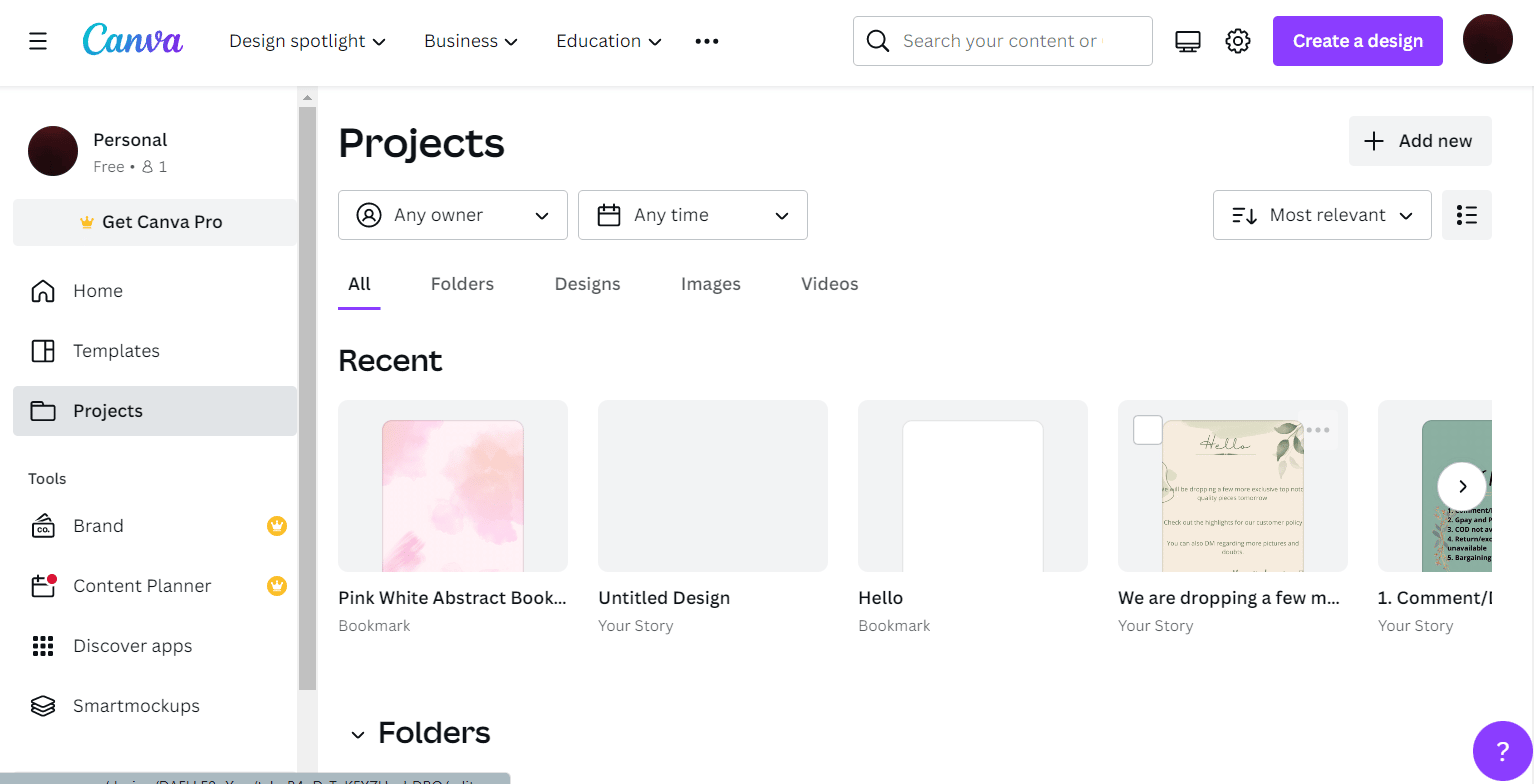The width and height of the screenshot is (1534, 784).
Task: Collapse the Folders section
Action: pyautogui.click(x=359, y=733)
